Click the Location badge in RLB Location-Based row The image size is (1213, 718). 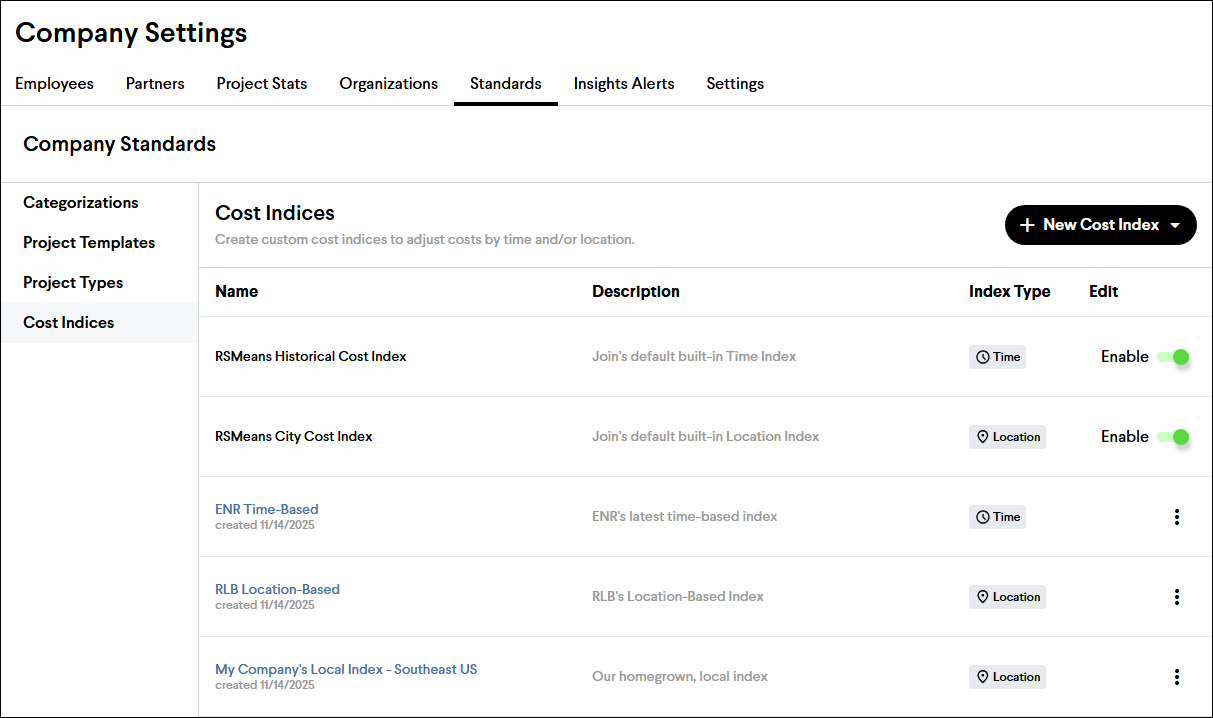[1007, 597]
